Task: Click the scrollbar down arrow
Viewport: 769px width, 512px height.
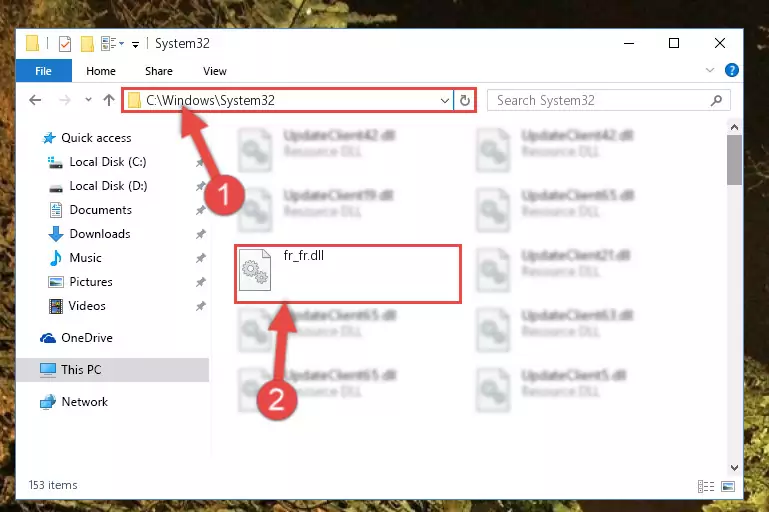Action: click(734, 468)
